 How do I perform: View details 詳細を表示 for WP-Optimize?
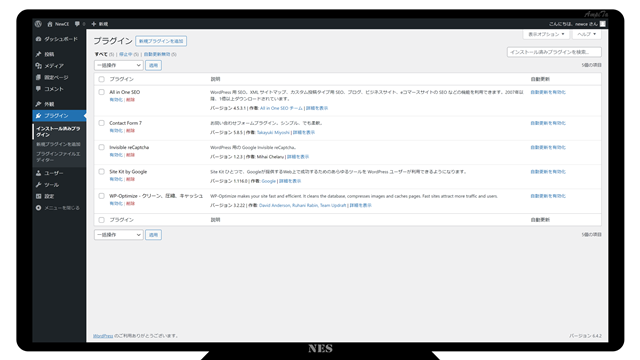point(360,205)
